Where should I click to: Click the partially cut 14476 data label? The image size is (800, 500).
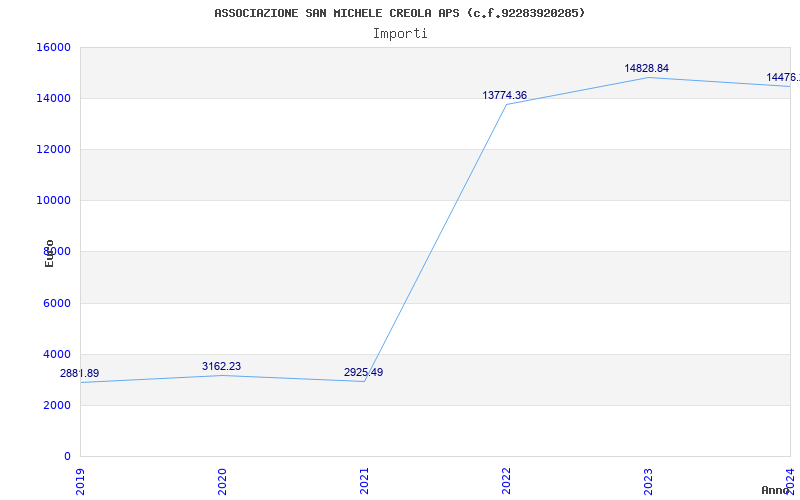click(x=783, y=78)
